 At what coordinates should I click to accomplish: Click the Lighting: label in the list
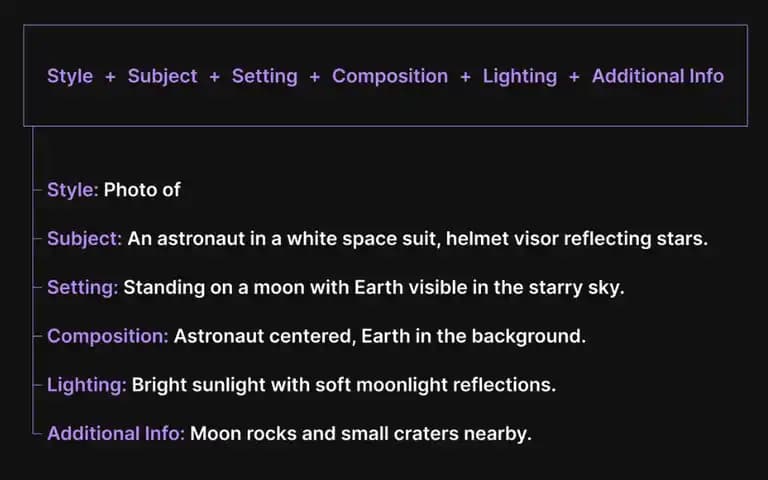pyautogui.click(x=87, y=385)
